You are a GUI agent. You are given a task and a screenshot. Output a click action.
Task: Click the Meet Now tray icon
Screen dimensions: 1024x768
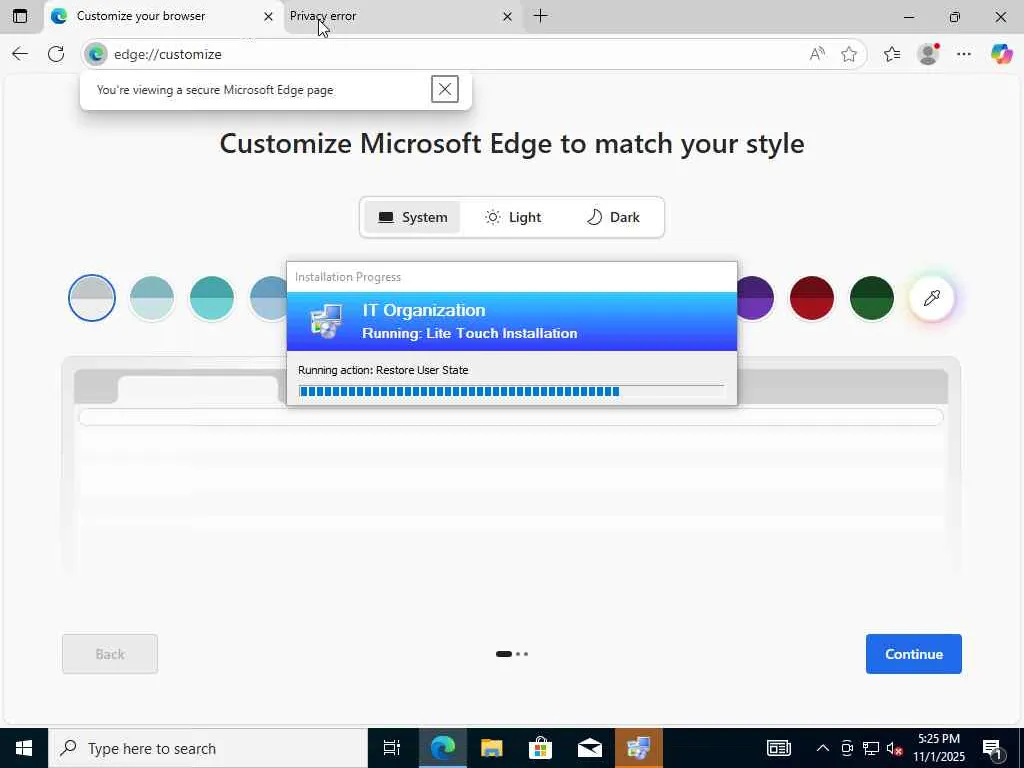[847, 748]
